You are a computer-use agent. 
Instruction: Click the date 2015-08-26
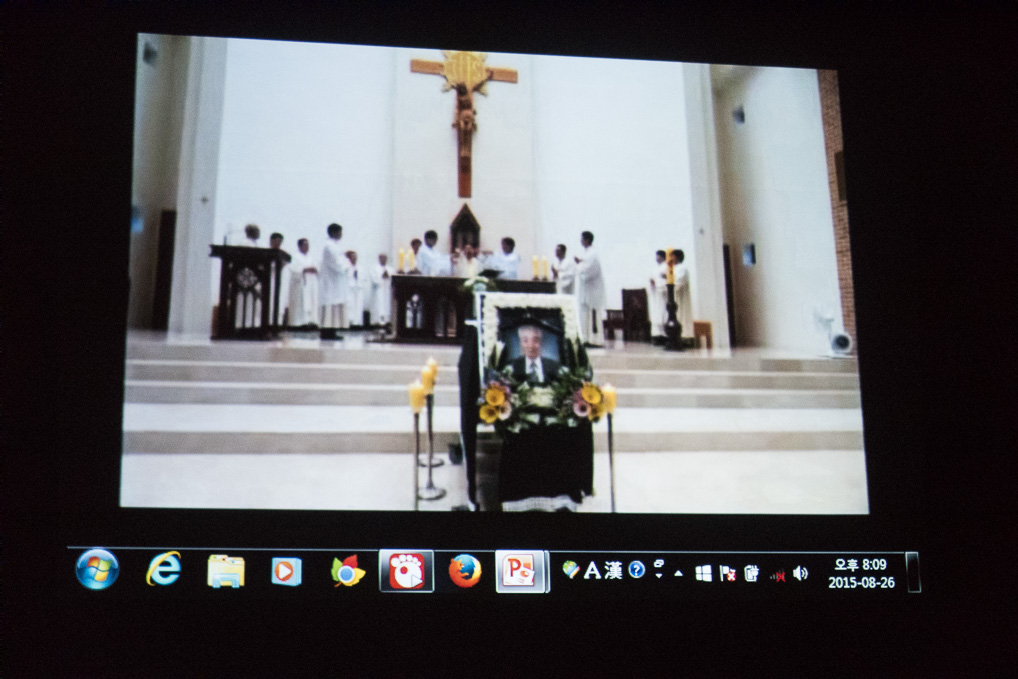pyautogui.click(x=861, y=583)
